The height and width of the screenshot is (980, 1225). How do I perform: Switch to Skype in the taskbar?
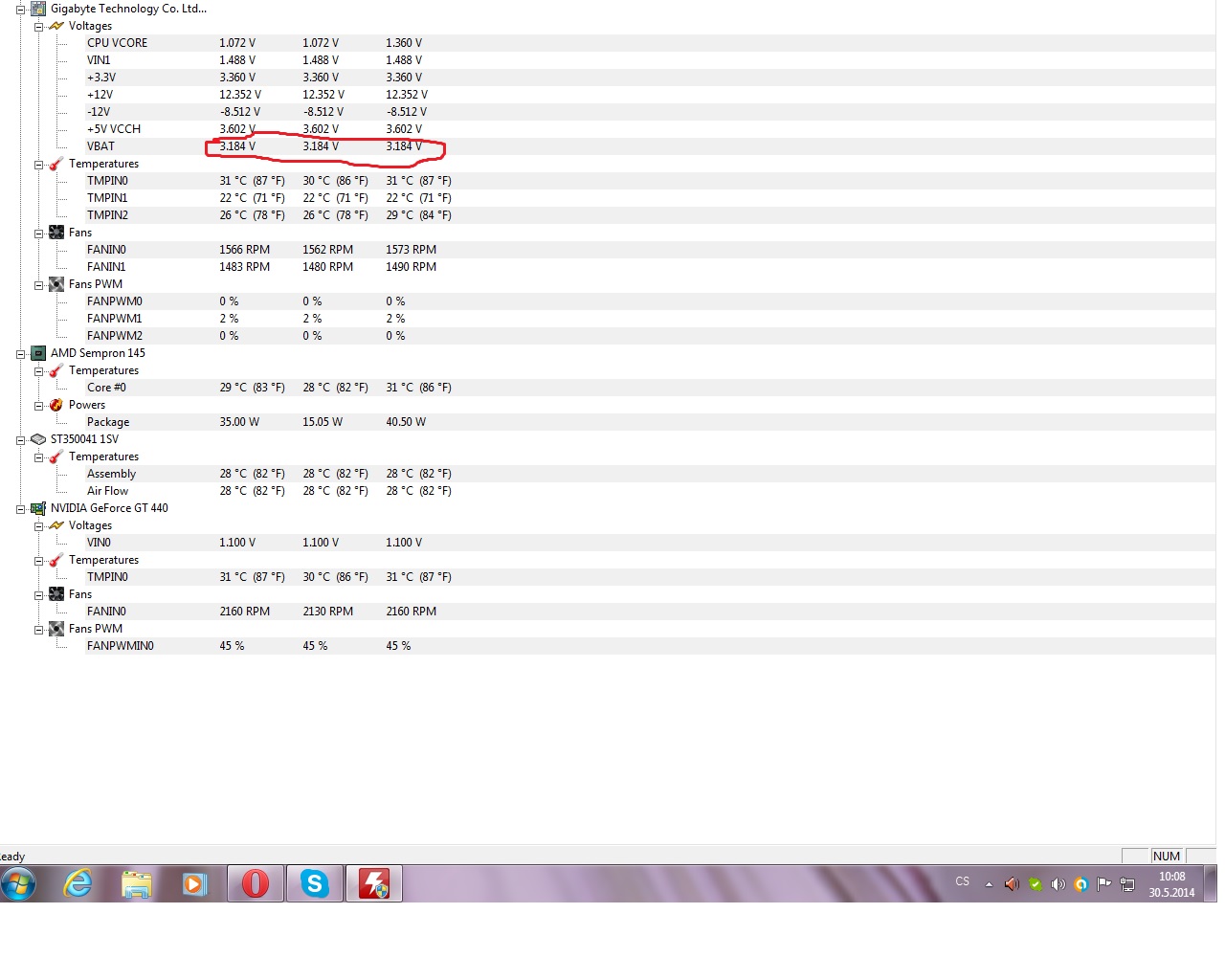point(315,883)
